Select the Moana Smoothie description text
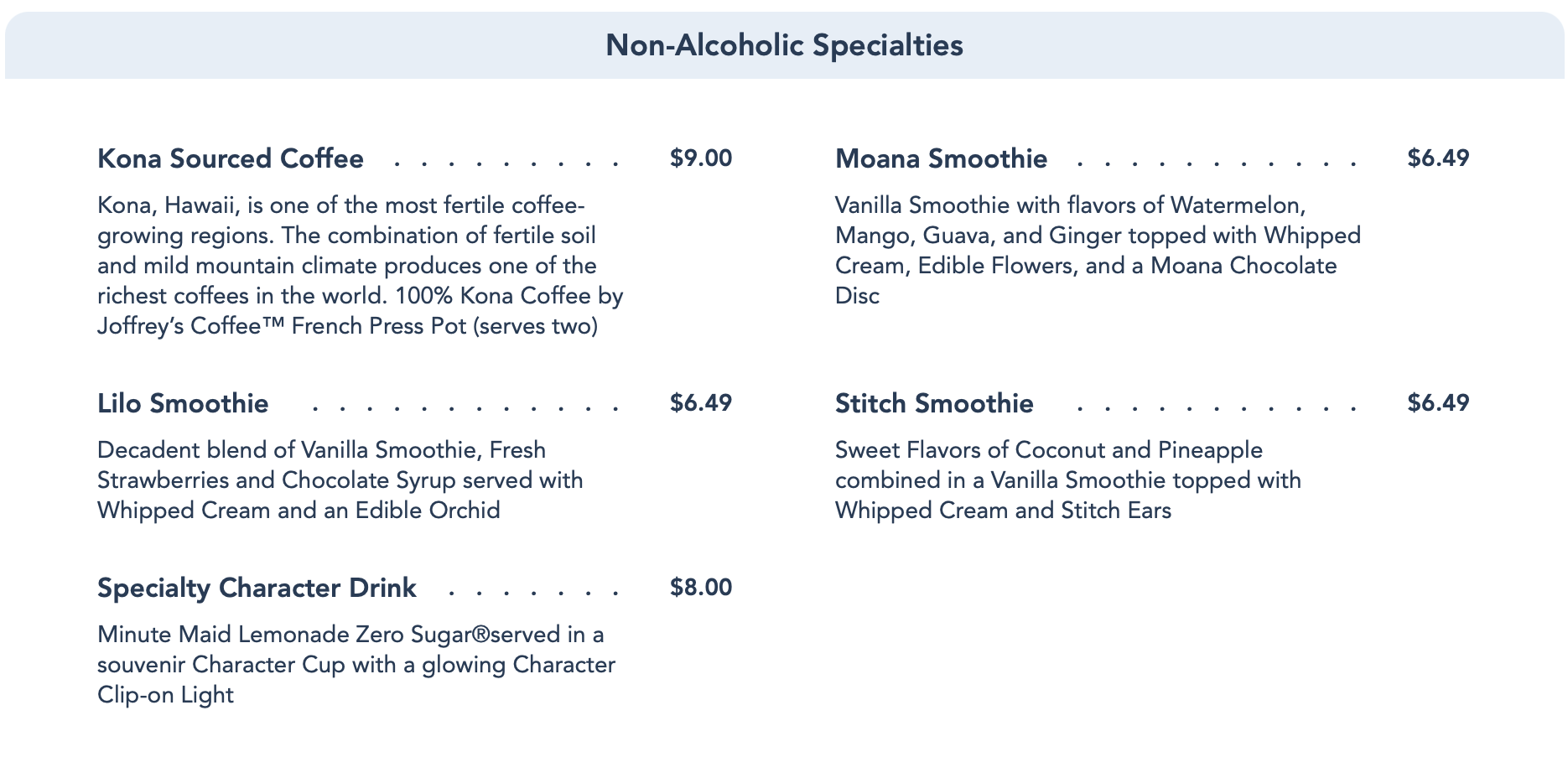 tap(1098, 251)
